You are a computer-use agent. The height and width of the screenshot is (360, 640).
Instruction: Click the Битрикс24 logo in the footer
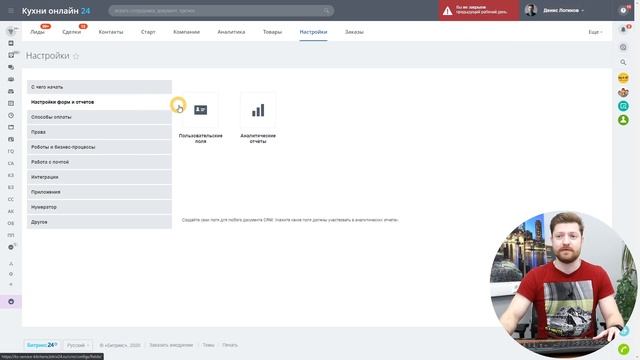42,345
